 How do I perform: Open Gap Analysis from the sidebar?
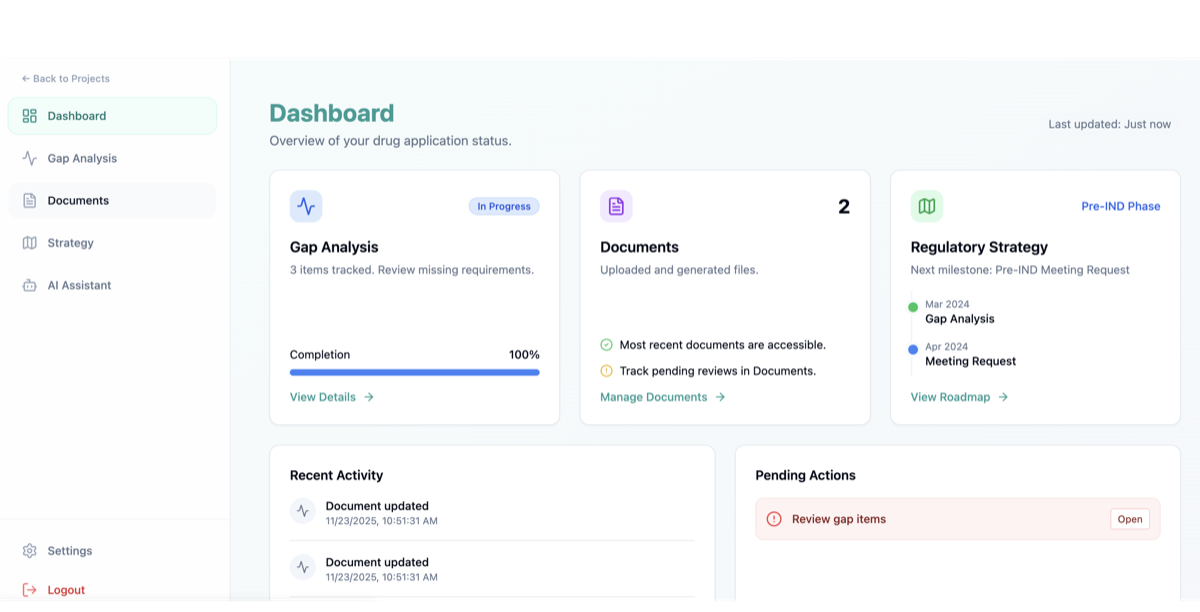(81, 158)
